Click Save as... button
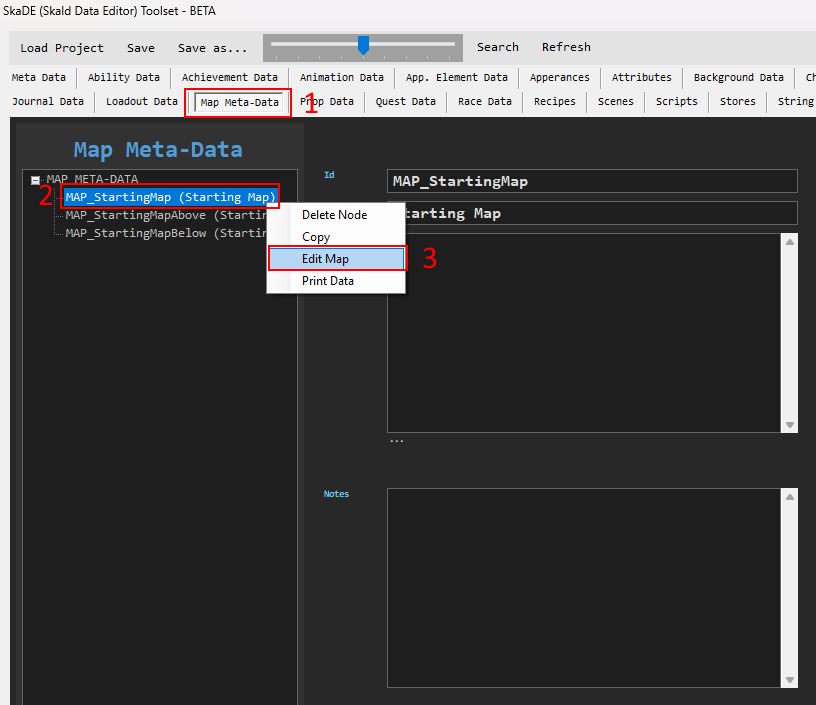 click(x=212, y=48)
